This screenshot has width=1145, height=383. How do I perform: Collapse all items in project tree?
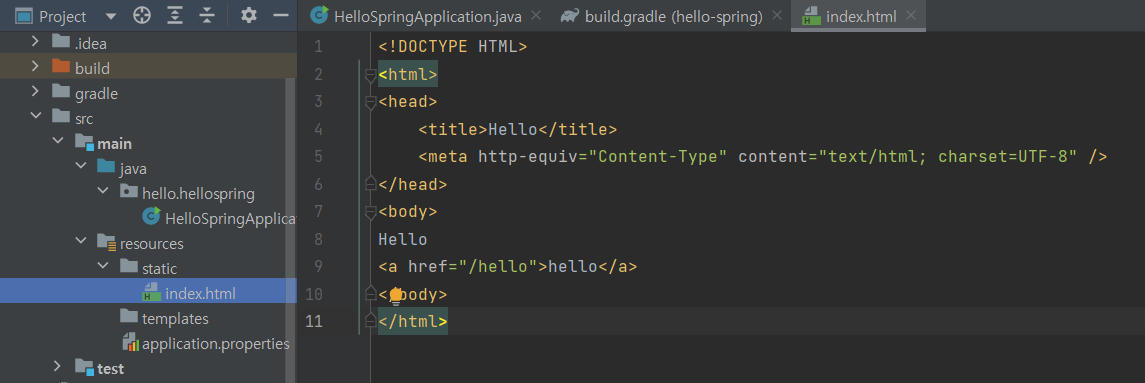pos(207,15)
